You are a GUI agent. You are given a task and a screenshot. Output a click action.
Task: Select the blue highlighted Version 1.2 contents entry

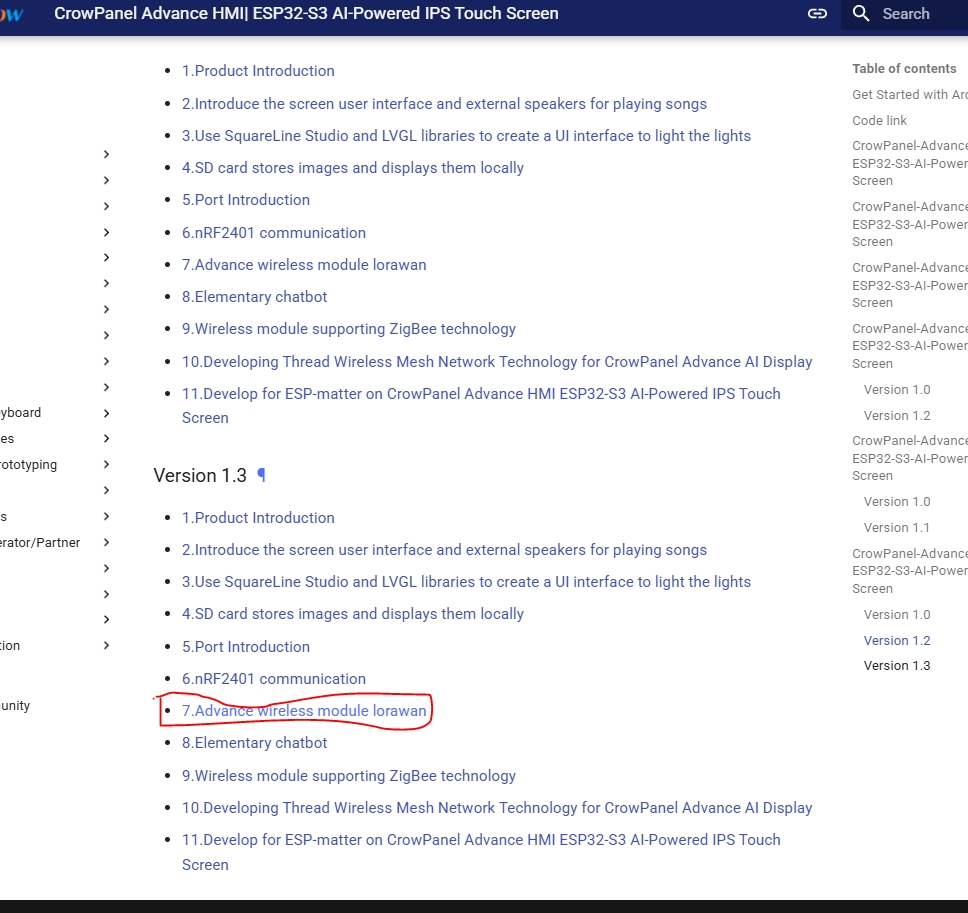click(x=897, y=641)
